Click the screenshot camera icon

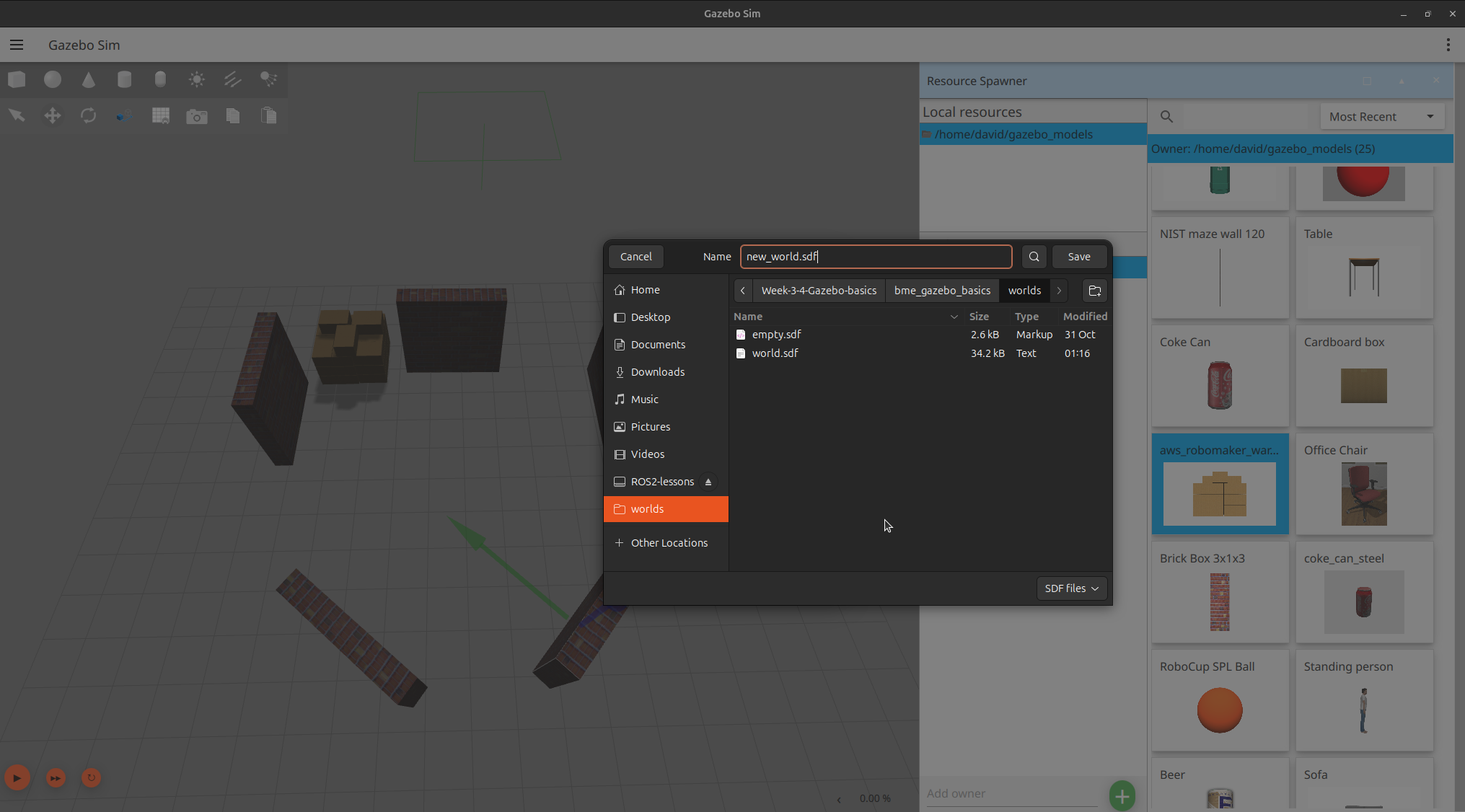196,116
